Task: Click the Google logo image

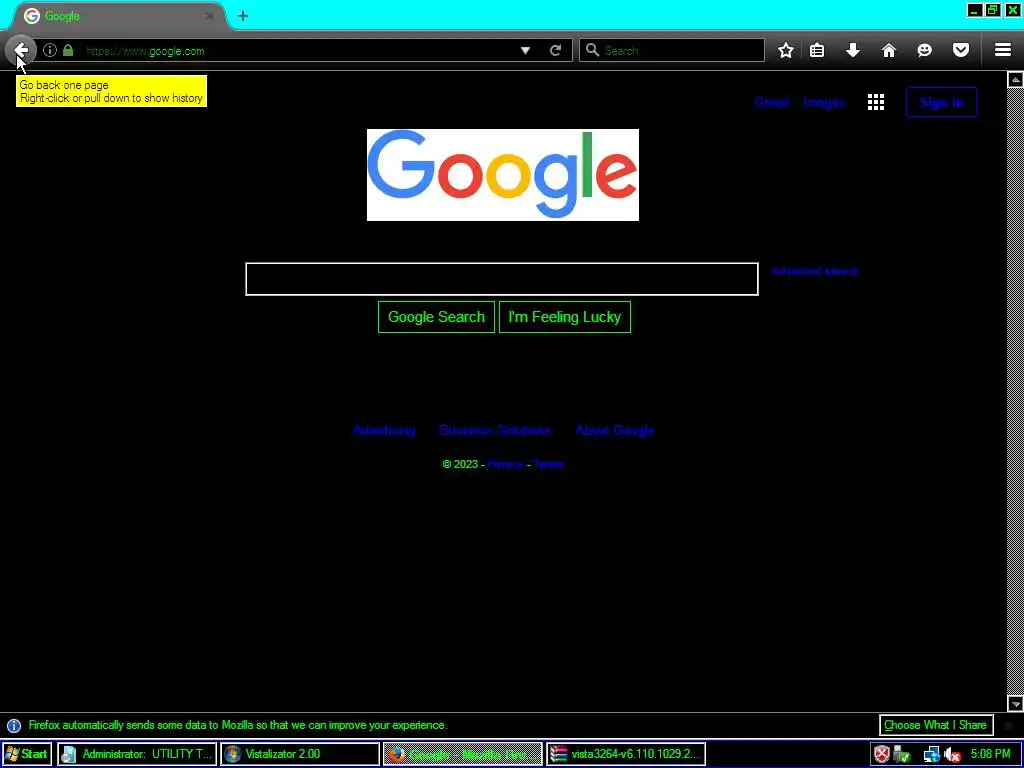Action: pos(503,175)
